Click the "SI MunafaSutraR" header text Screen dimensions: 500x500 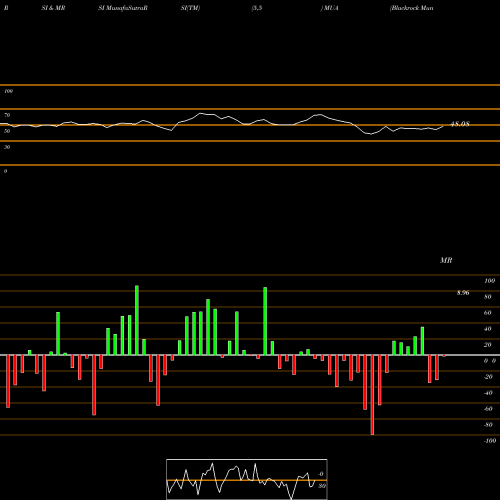123,8
